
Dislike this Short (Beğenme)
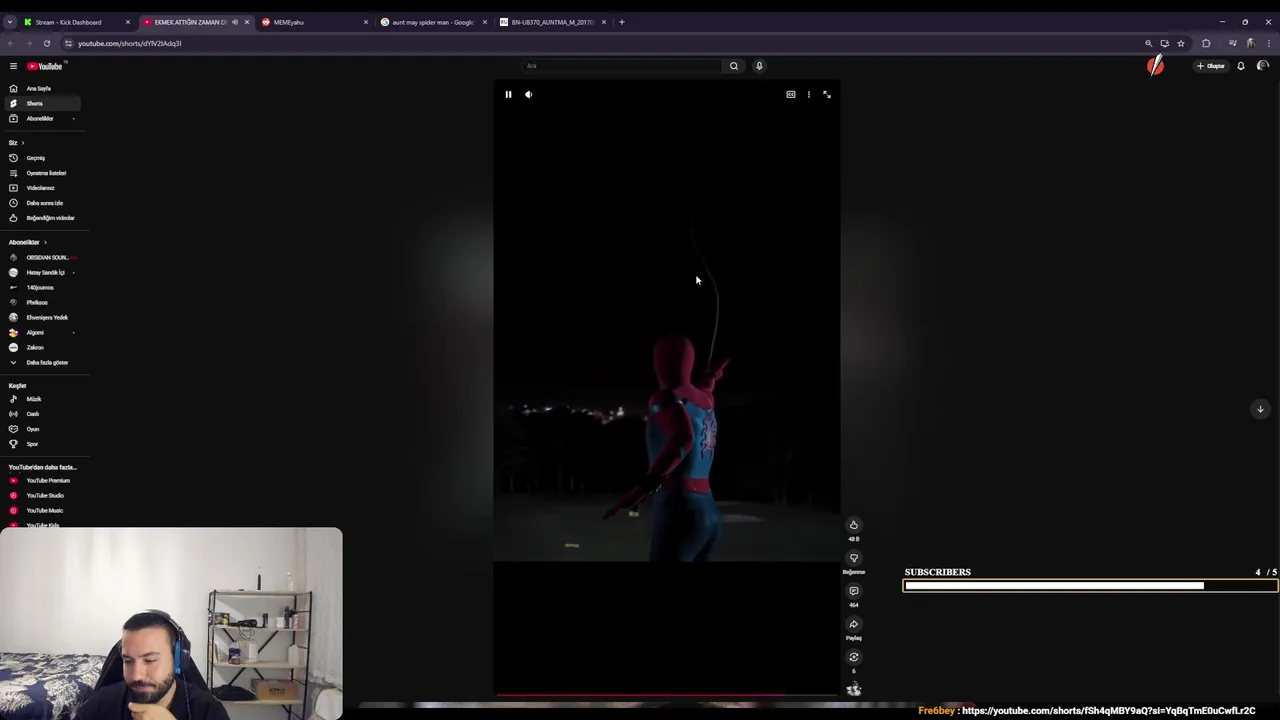854,558
